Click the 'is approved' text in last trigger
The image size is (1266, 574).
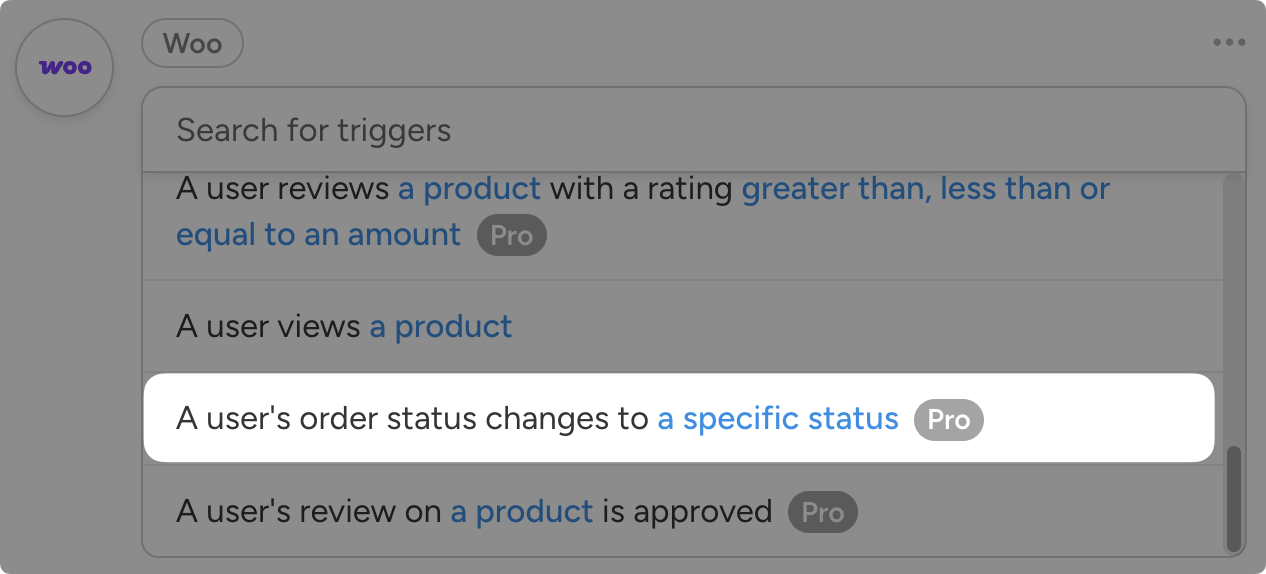(687, 512)
